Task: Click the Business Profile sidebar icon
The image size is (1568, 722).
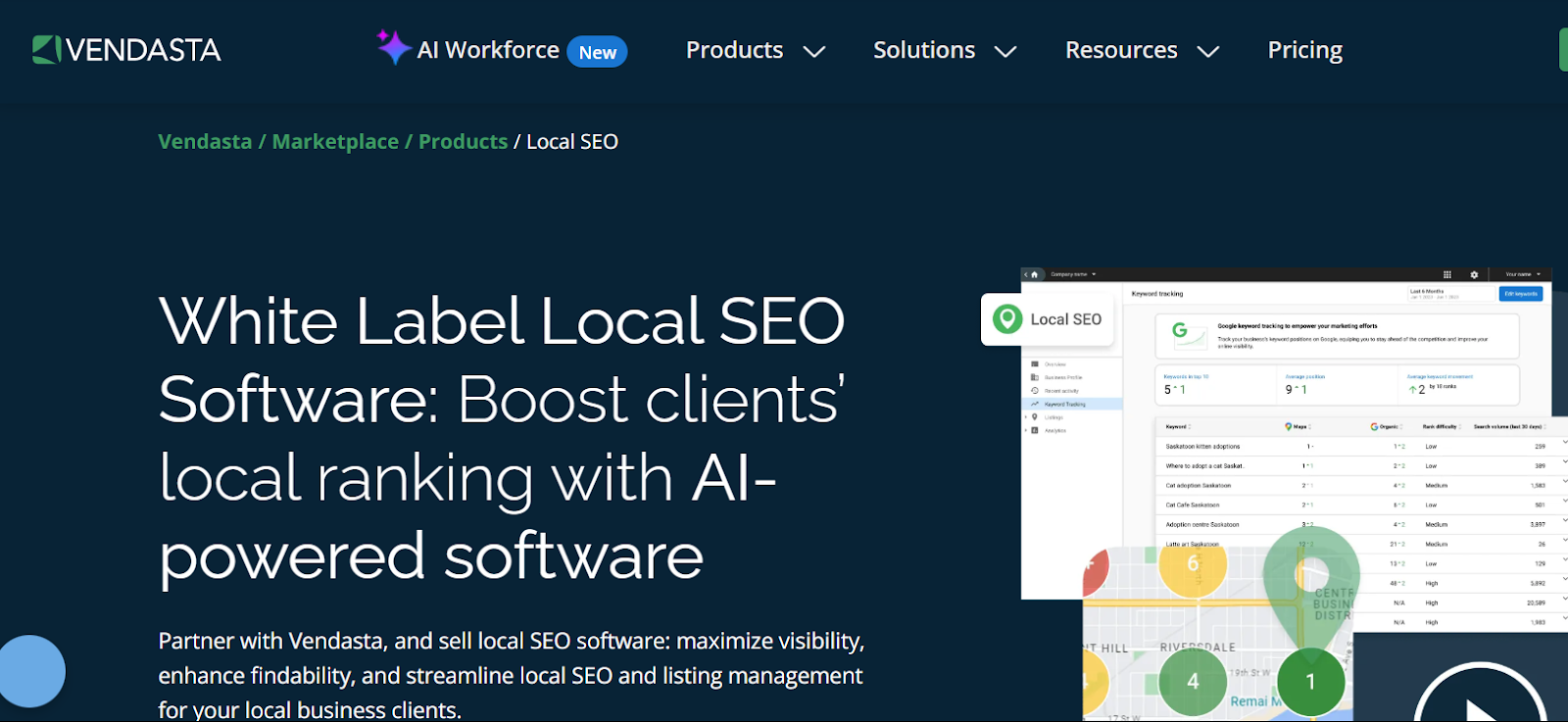Action: [1035, 377]
